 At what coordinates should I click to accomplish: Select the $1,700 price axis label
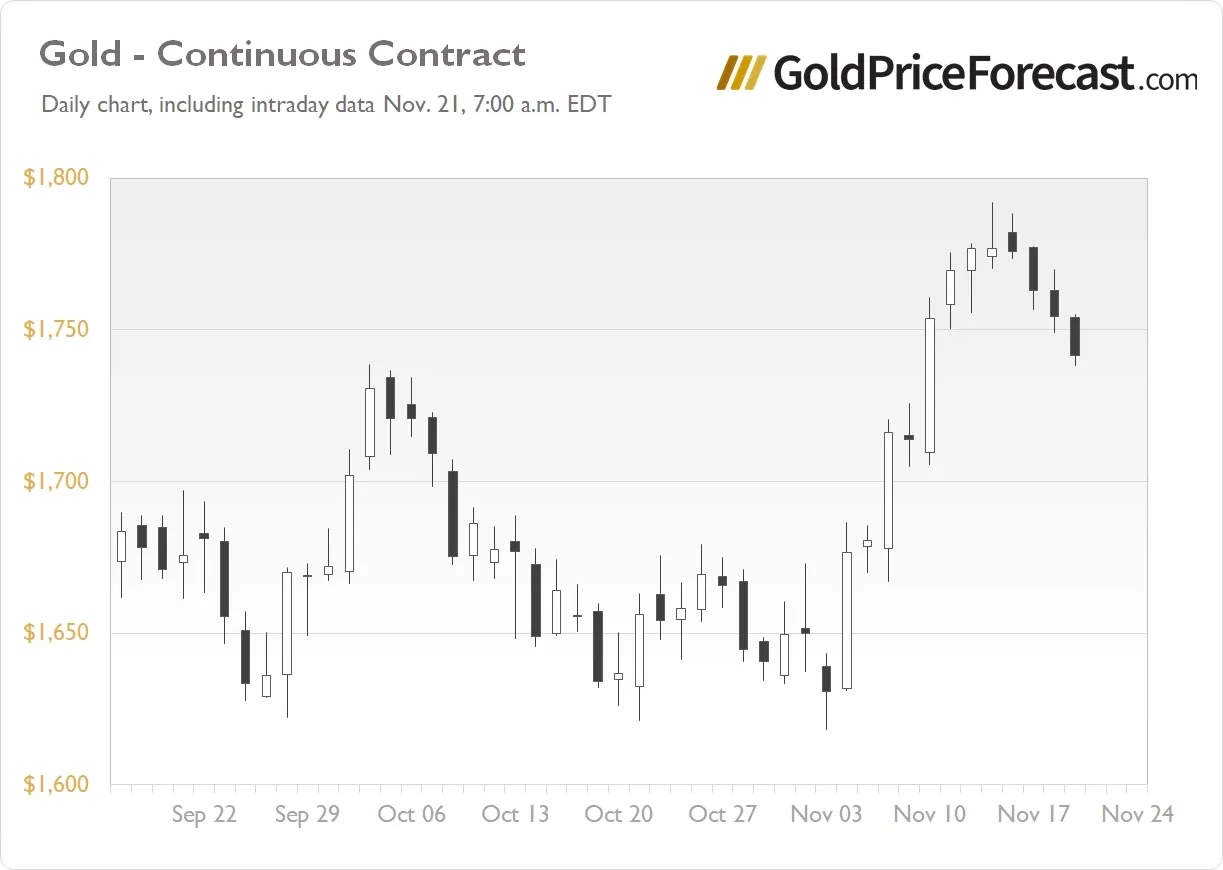coord(56,482)
